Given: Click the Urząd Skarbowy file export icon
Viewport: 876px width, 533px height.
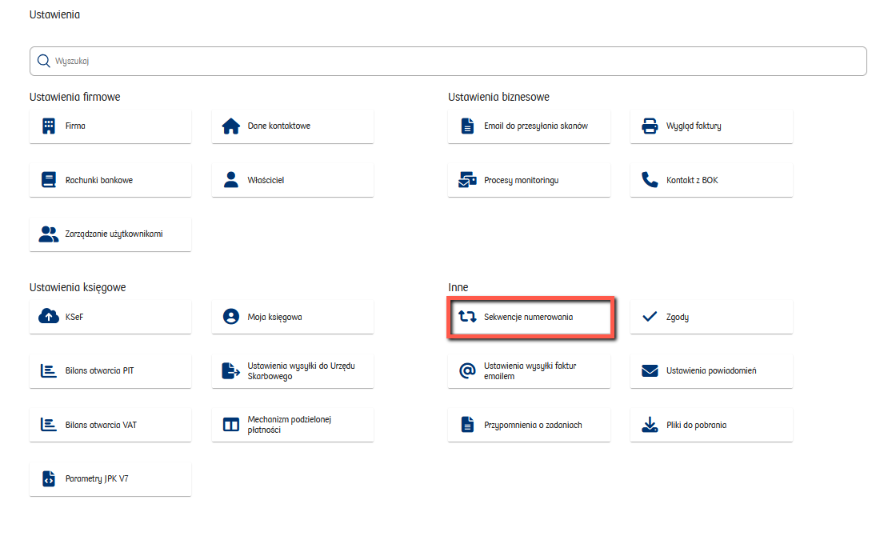Looking at the screenshot, I should click(231, 370).
